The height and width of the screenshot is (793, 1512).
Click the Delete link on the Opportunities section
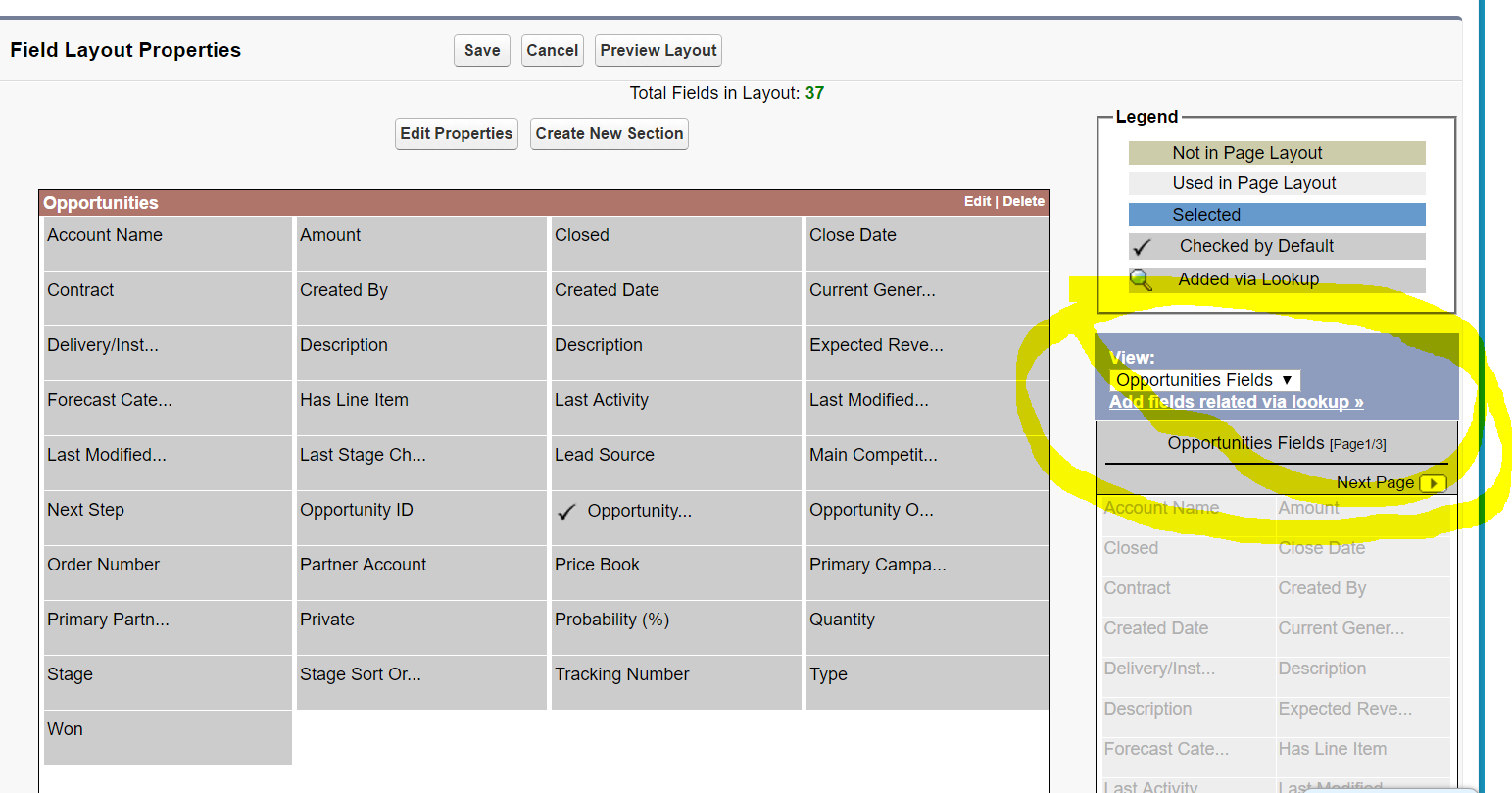pyautogui.click(x=1023, y=201)
